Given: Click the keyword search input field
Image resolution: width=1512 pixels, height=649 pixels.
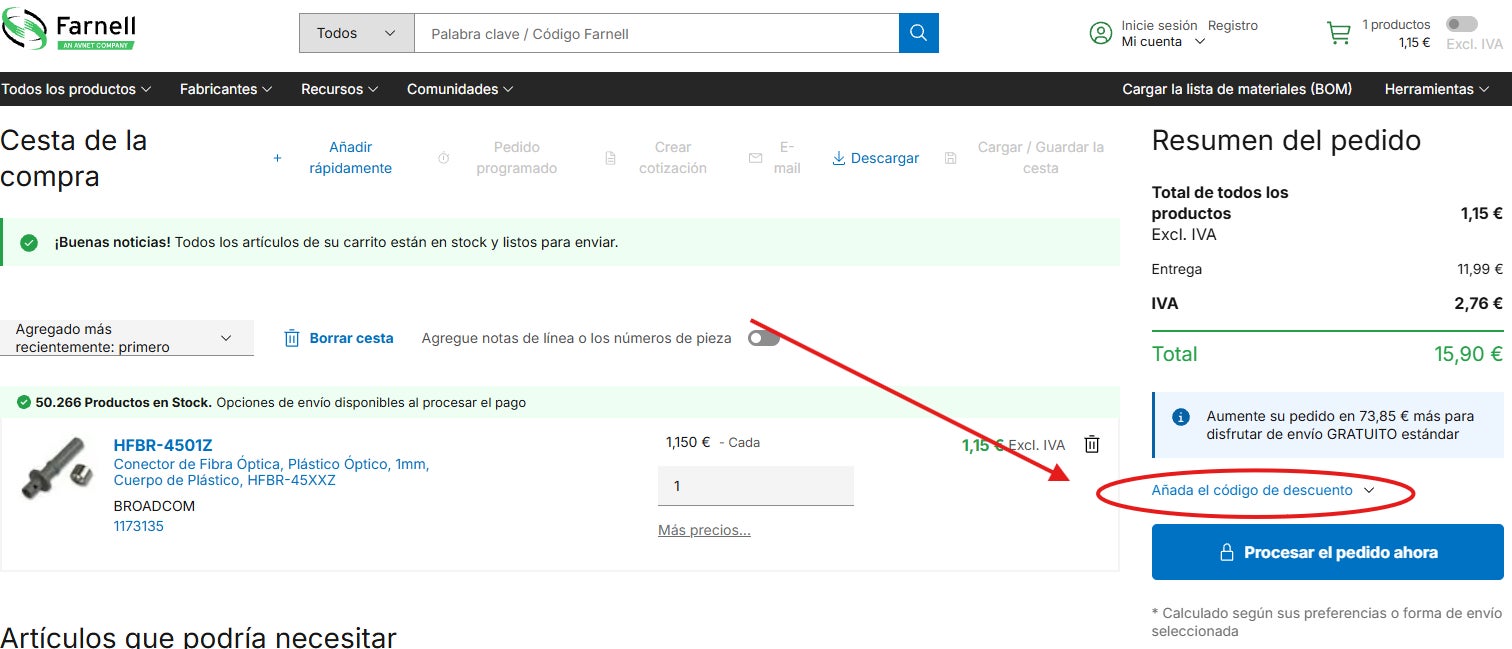Looking at the screenshot, I should click(x=656, y=33).
